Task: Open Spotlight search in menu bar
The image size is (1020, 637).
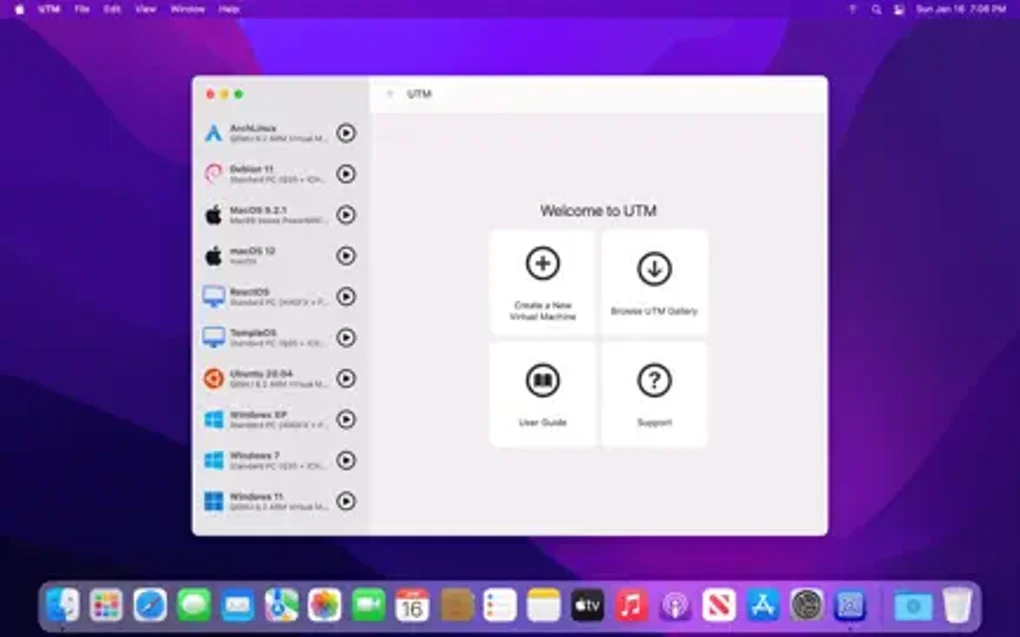Action: click(x=876, y=9)
